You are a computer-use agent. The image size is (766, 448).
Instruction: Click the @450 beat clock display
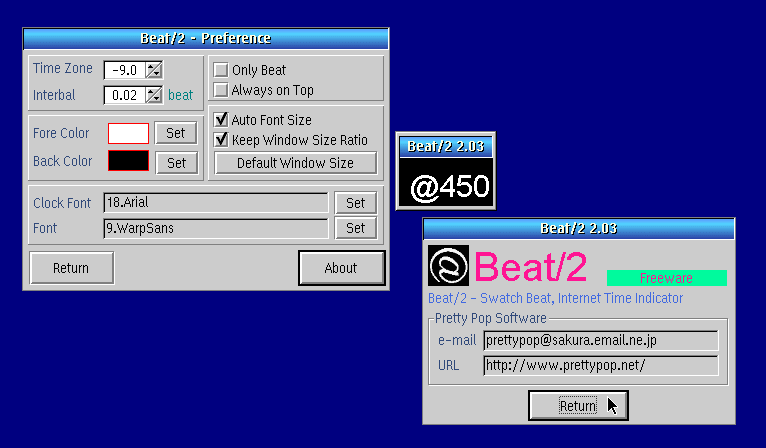[x=446, y=184]
